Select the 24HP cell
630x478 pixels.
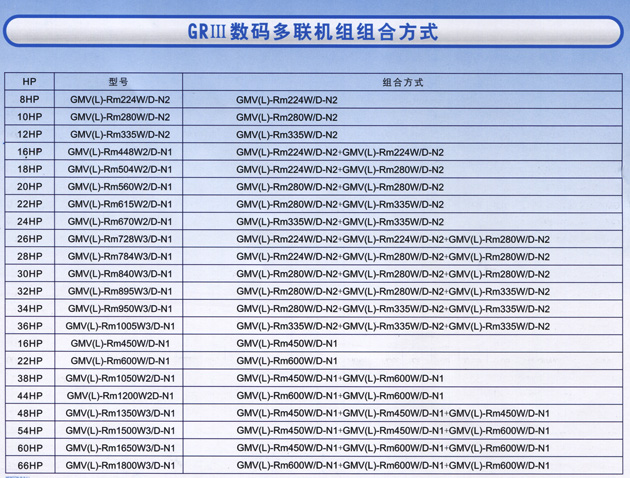pos(29,221)
